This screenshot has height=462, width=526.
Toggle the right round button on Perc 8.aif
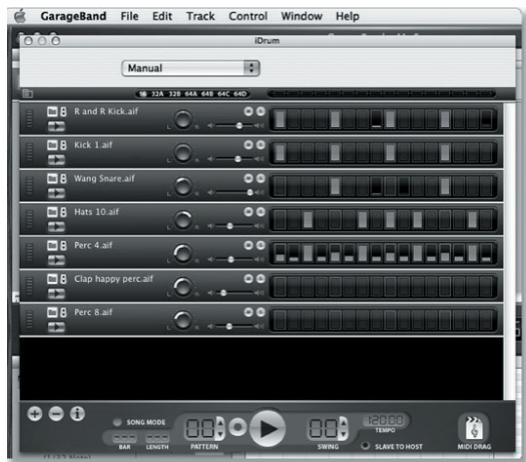pos(261,312)
